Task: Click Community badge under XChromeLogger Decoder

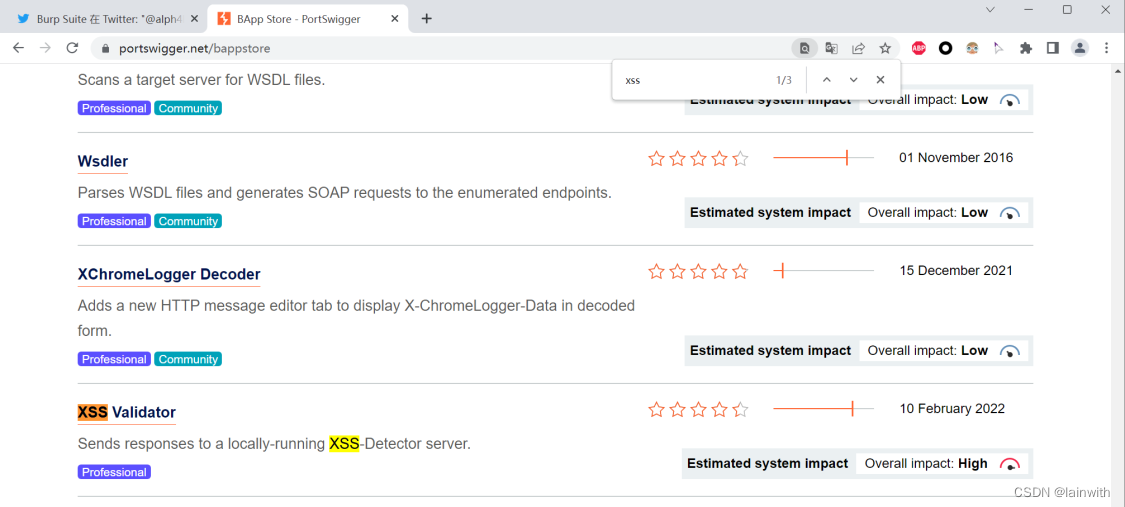Action: pyautogui.click(x=188, y=359)
